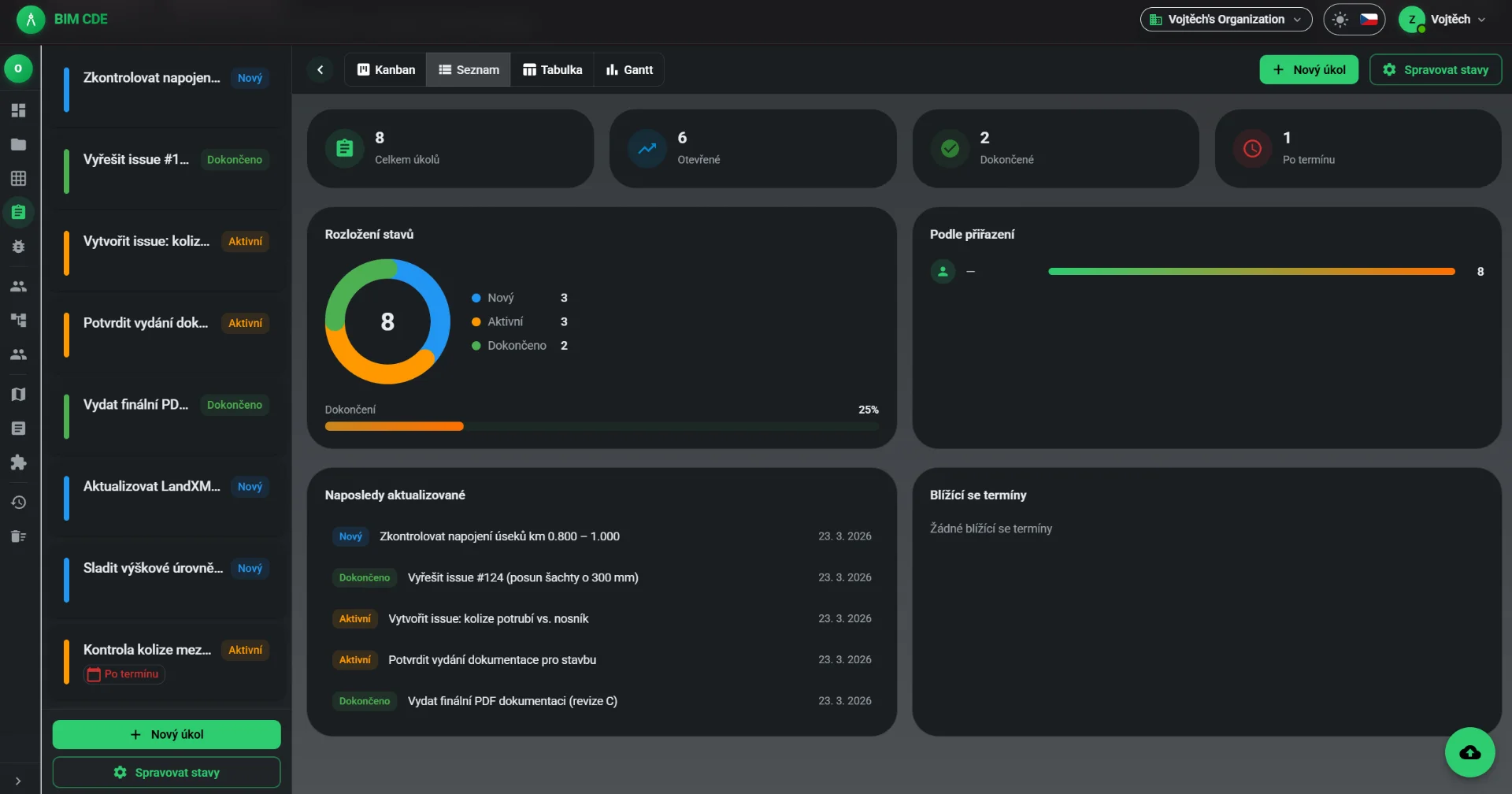Open the history clock icon in sidebar
Viewport: 1512px width, 794px height.
click(18, 502)
